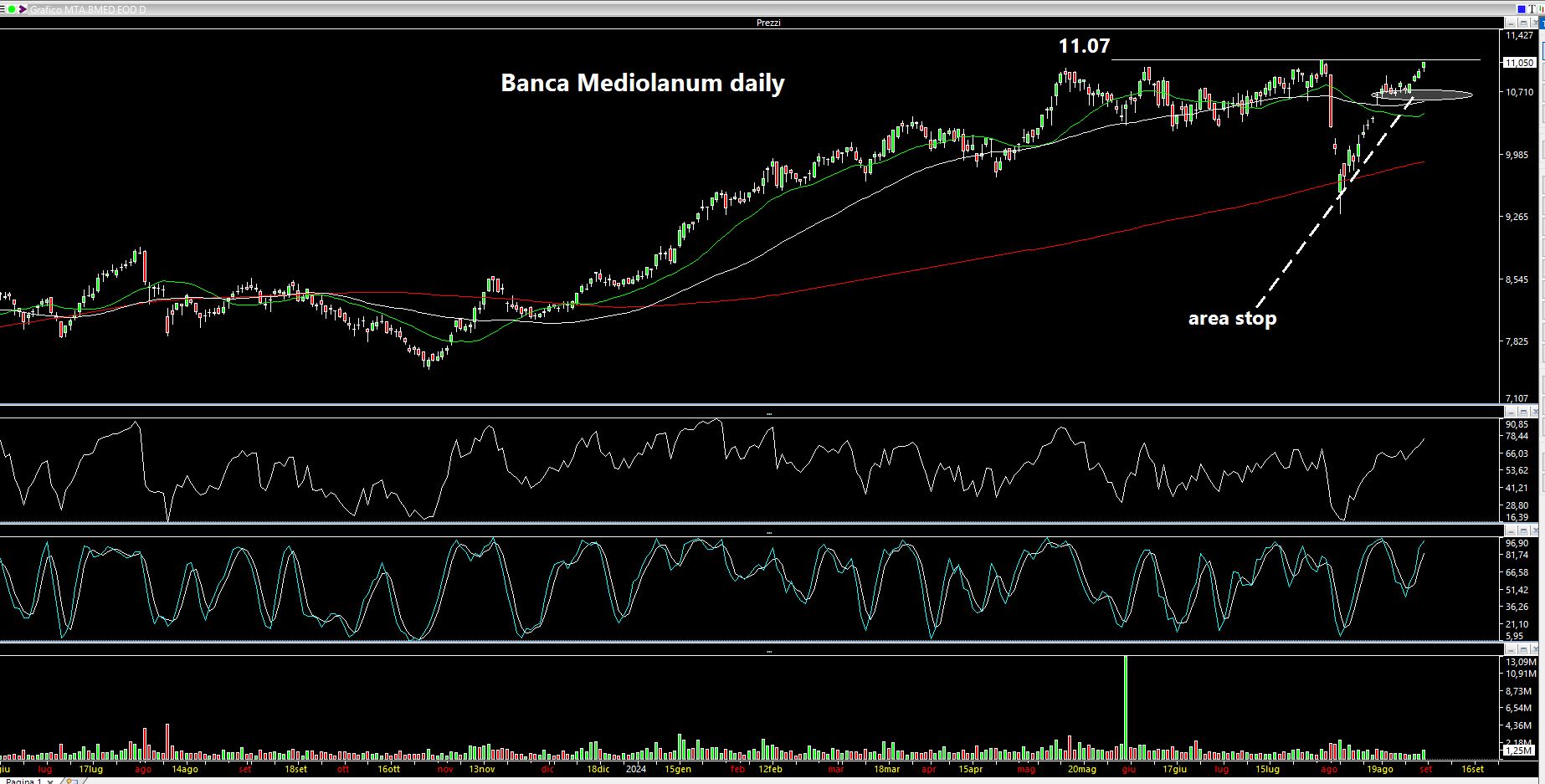The image size is (1545, 784).
Task: Click the Grafico MTA.BMED EOD D title
Action: 88,9
